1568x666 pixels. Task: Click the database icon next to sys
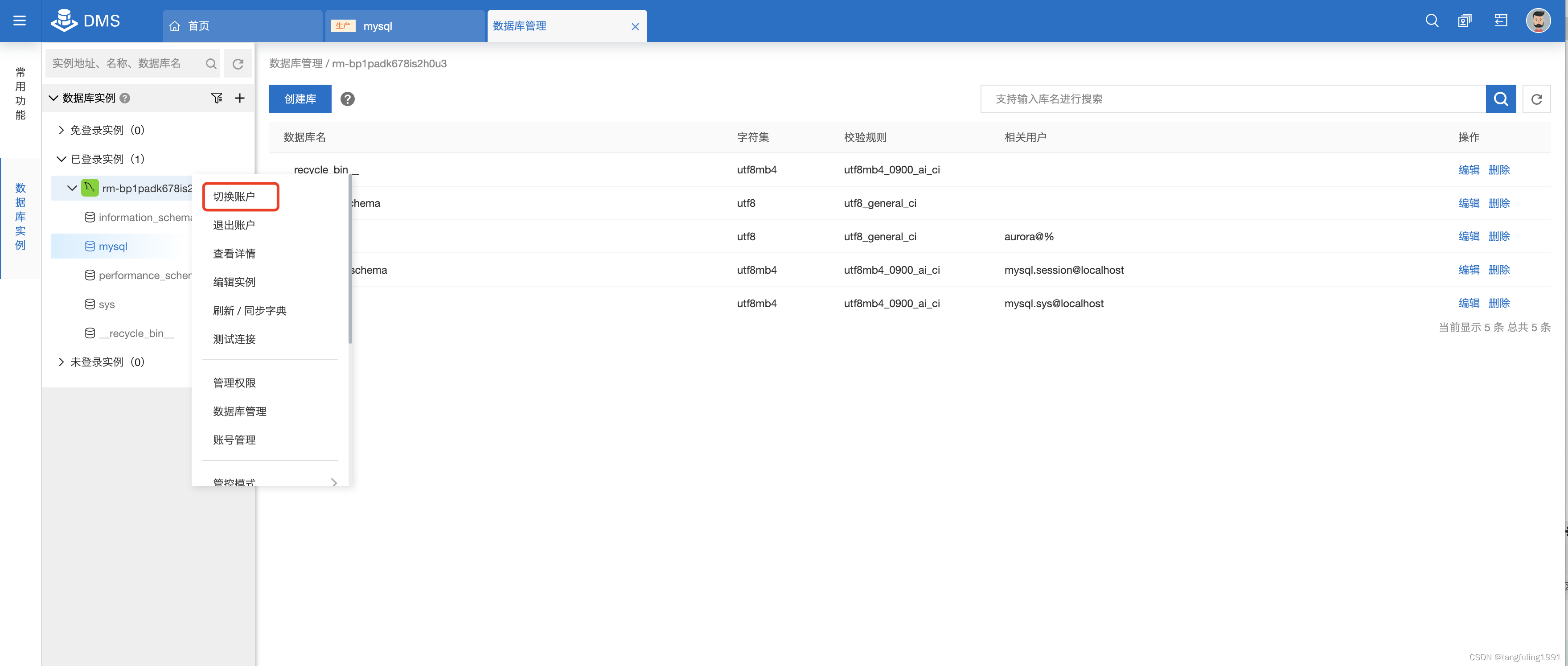click(90, 304)
